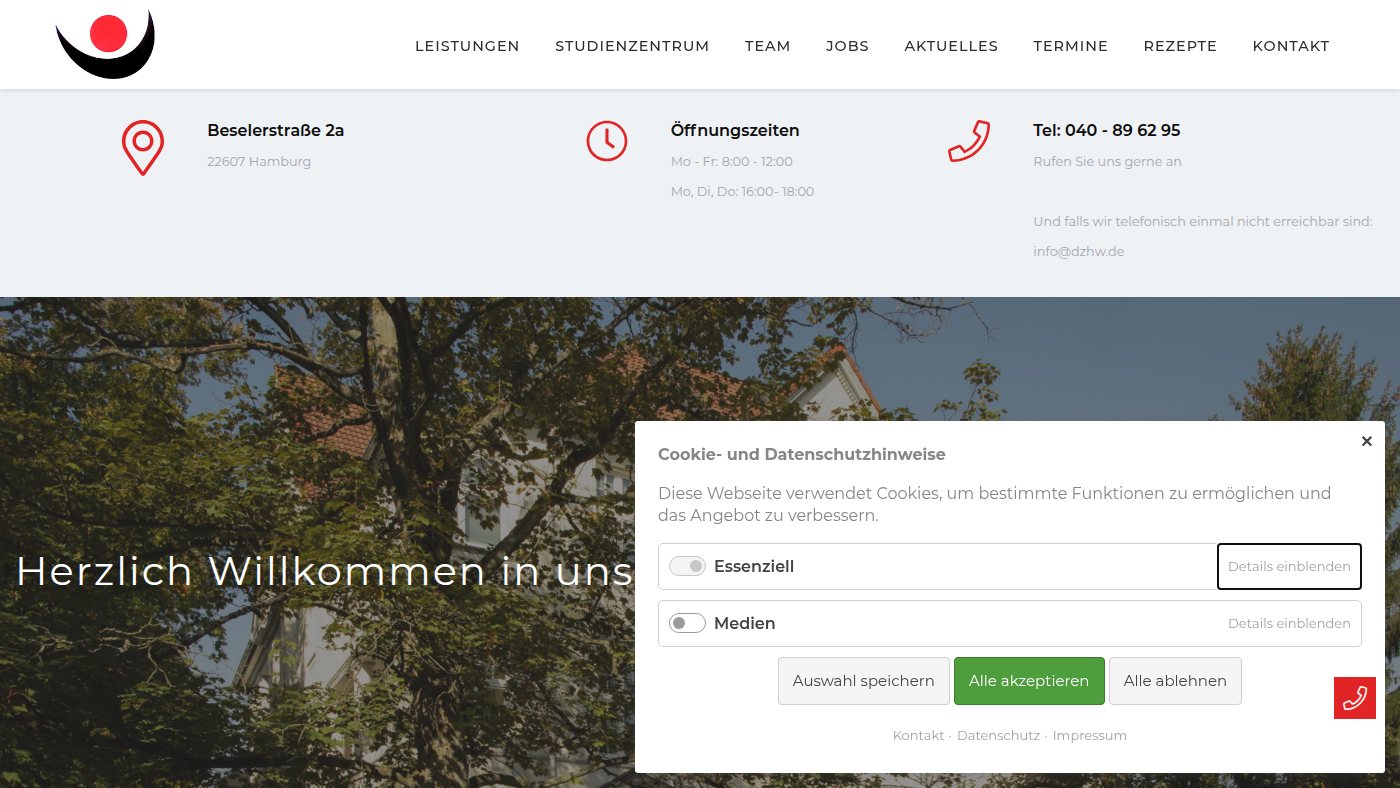Screen dimensions: 1400x788
Task: Click the Öffnungszeiten heading
Action: [735, 130]
